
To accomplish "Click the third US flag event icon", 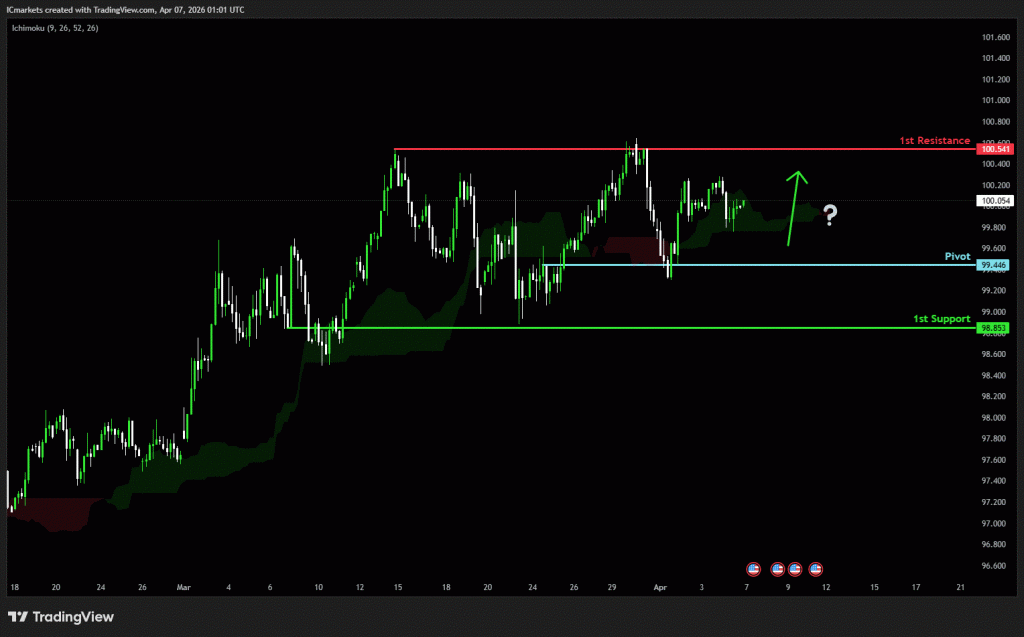I will 795,568.
